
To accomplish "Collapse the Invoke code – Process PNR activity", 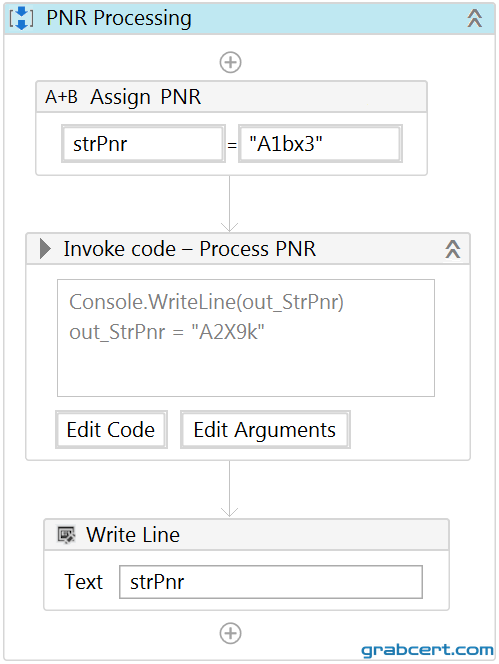I will click(x=452, y=249).
